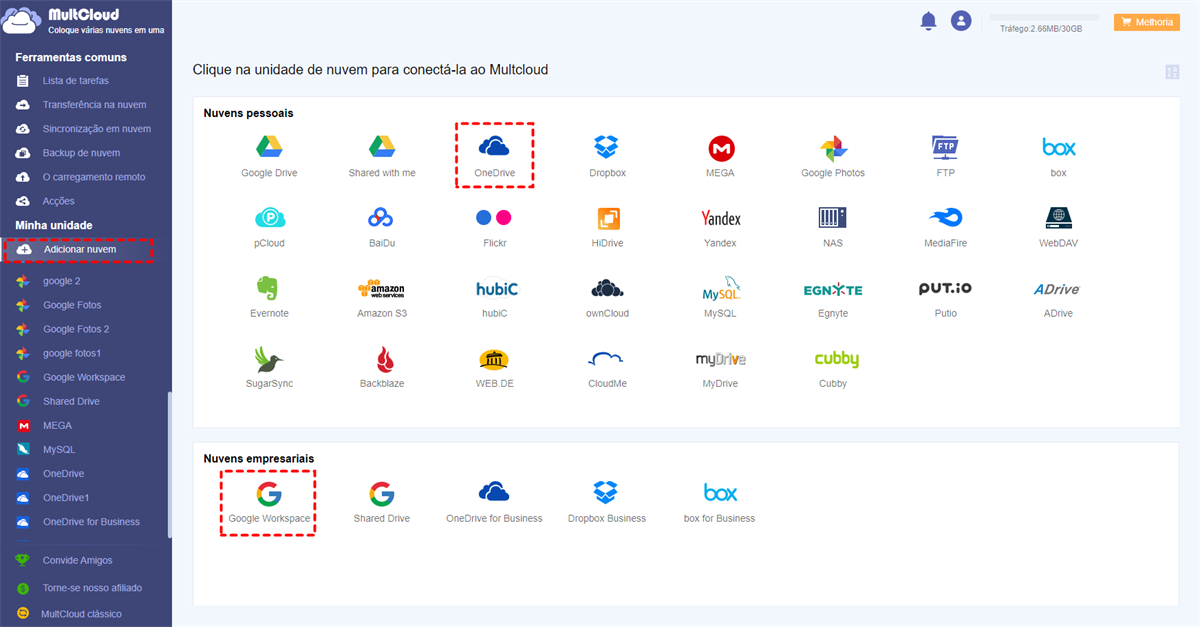Click the MultCloud logo
The width and height of the screenshot is (1200, 627).
(83, 21)
